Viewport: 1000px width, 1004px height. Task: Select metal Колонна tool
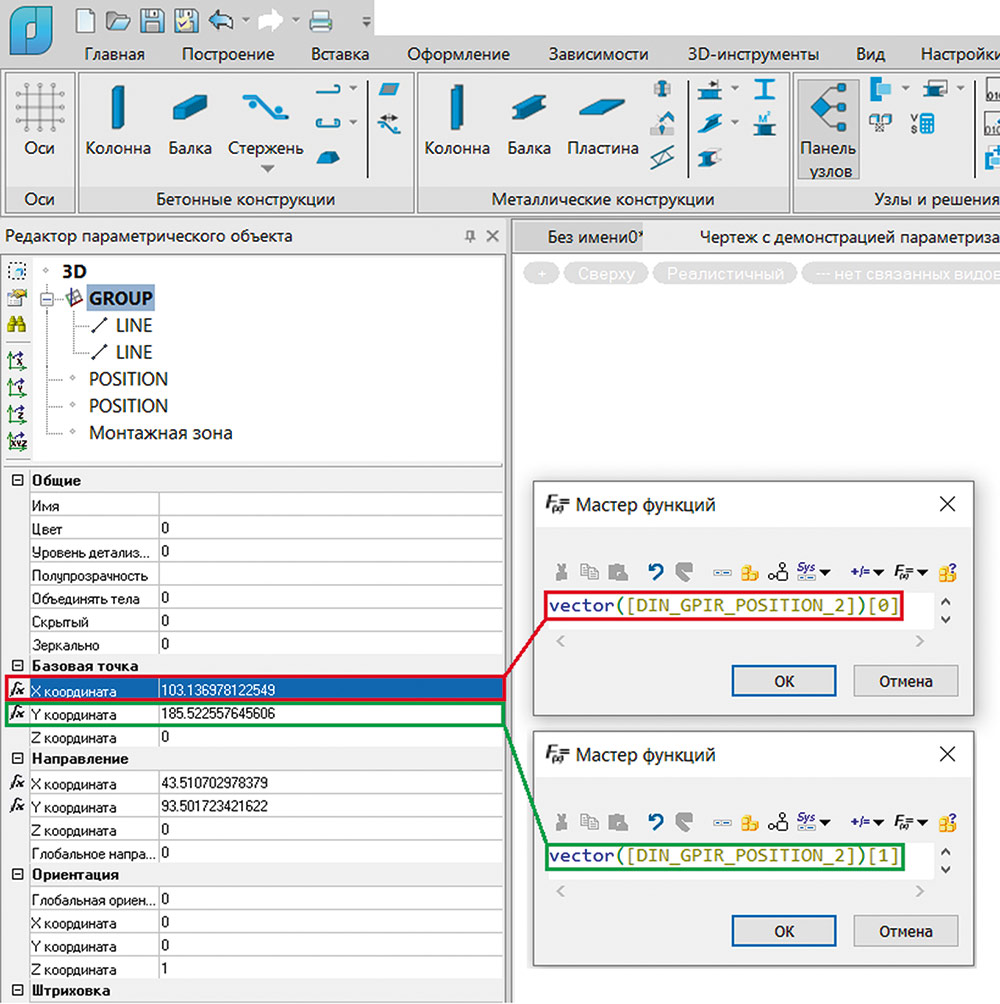tap(456, 120)
